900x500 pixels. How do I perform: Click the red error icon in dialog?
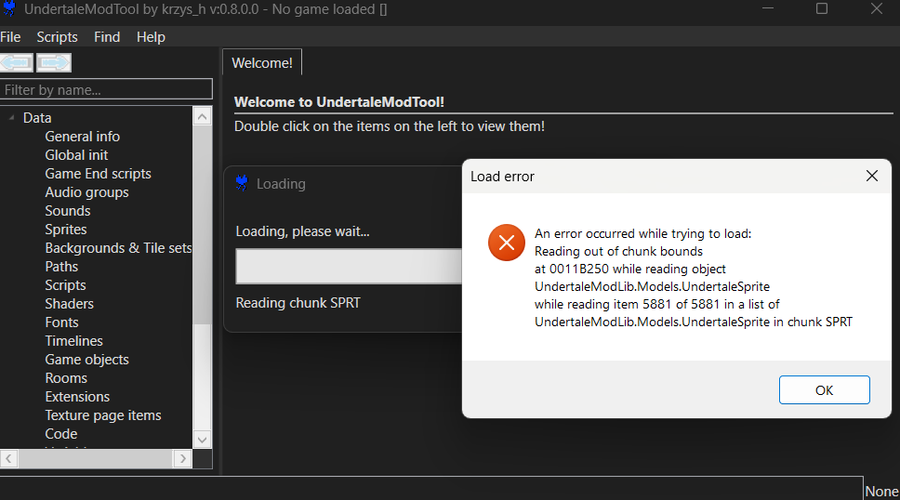506,242
